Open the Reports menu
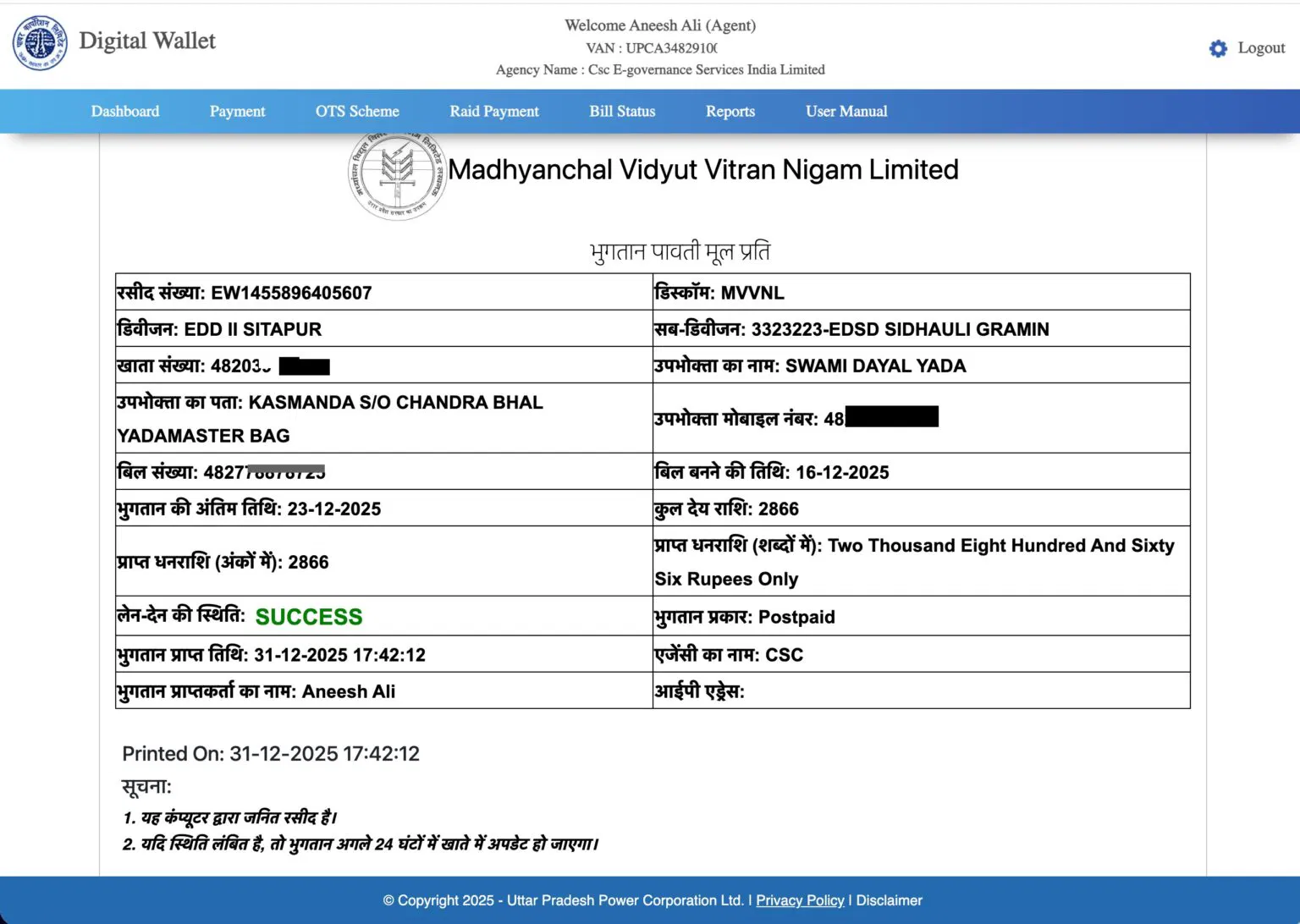This screenshot has width=1300, height=924. click(x=730, y=111)
